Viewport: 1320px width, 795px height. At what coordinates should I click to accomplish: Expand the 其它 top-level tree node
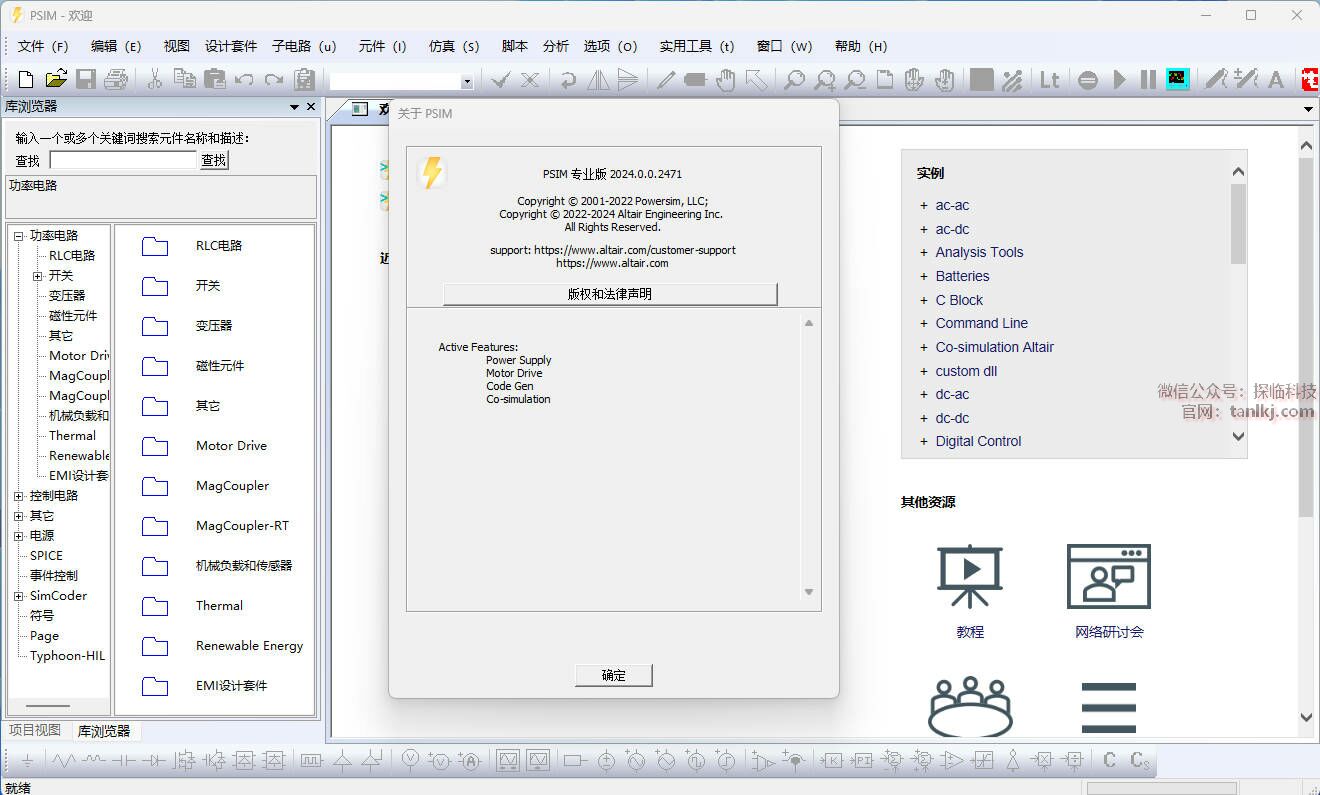tap(19, 516)
